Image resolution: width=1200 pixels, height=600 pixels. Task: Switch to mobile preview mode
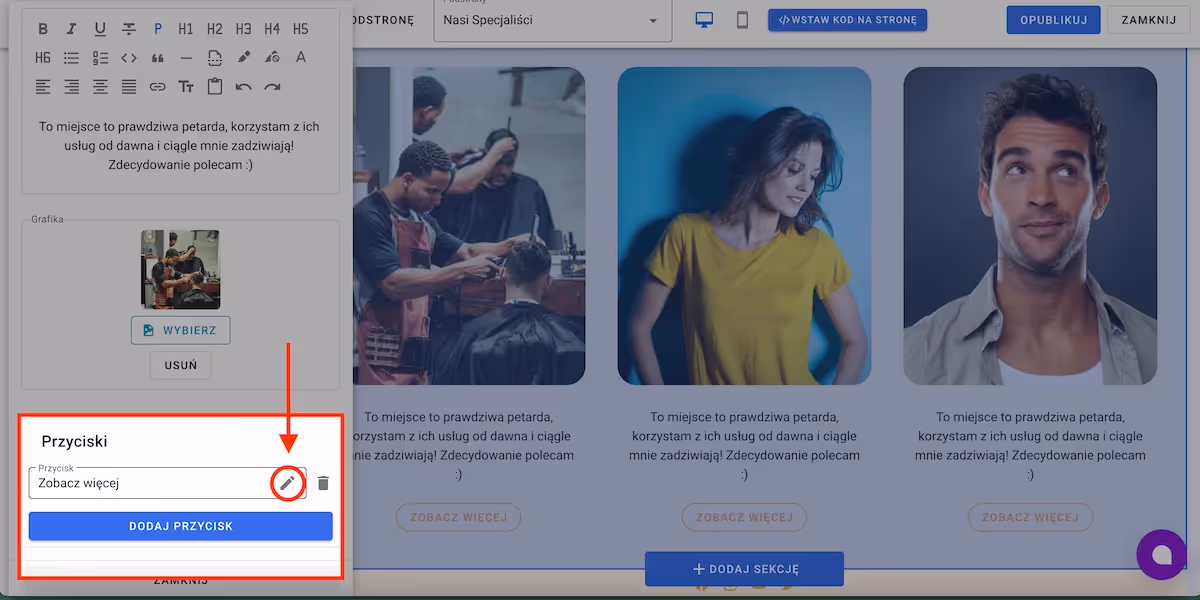(742, 20)
